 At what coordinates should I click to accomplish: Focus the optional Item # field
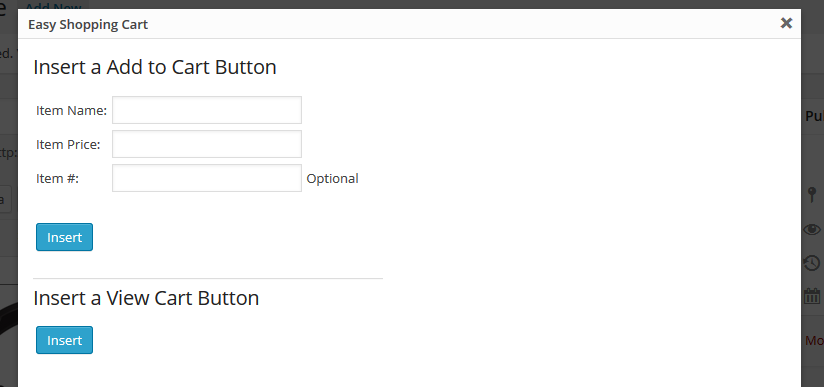(207, 178)
